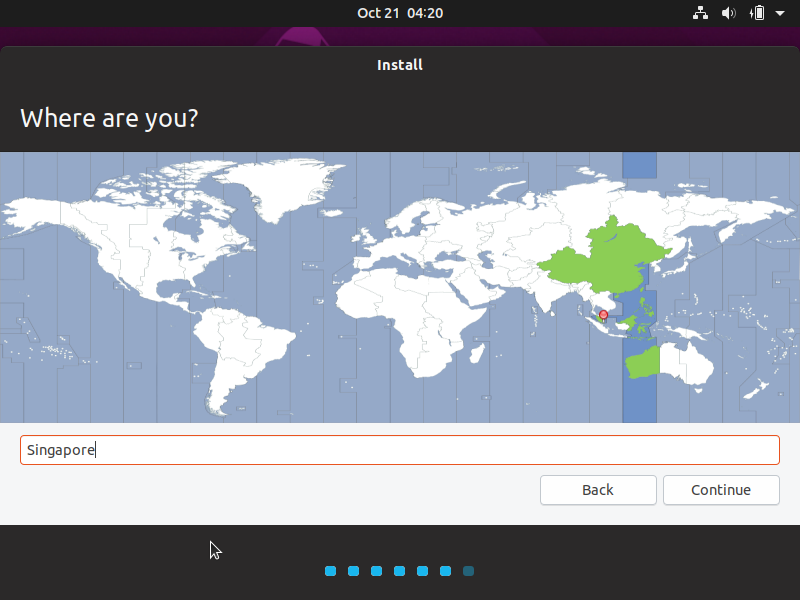
Task: Click the battery status icon
Action: pos(757,13)
